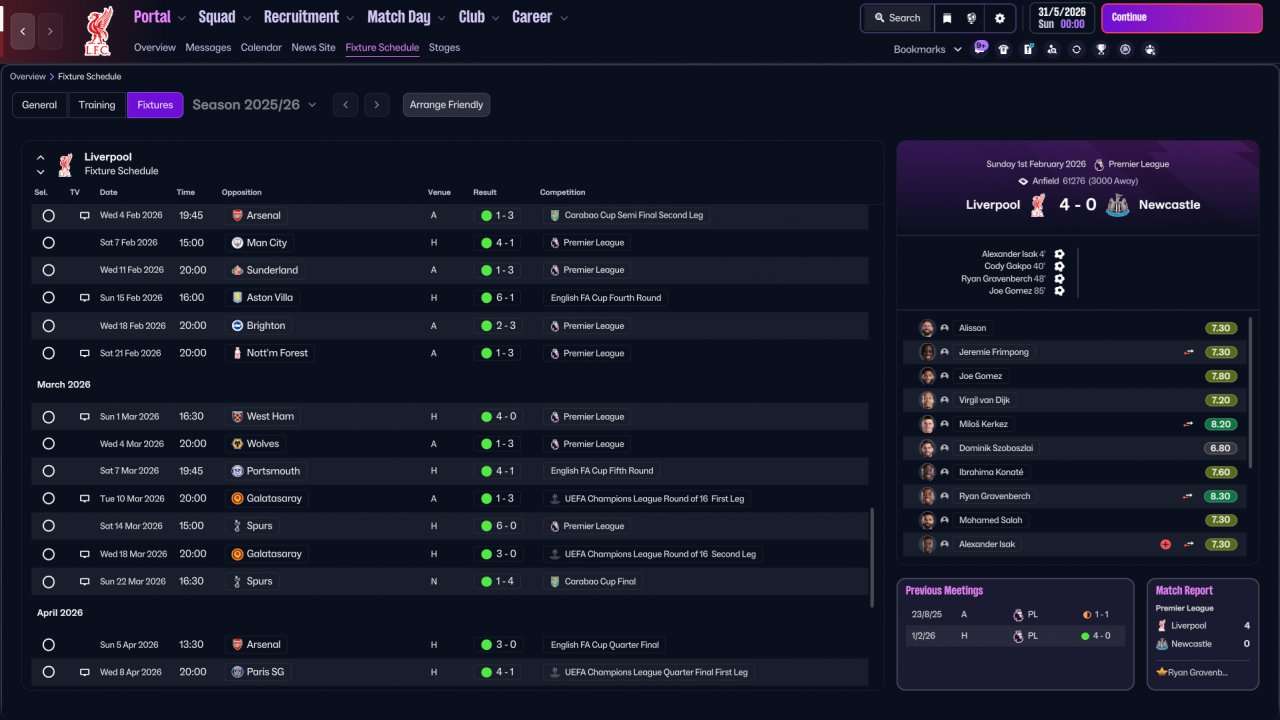Click the Paris SG club badge
This screenshot has width=1280, height=720.
tap(237, 672)
